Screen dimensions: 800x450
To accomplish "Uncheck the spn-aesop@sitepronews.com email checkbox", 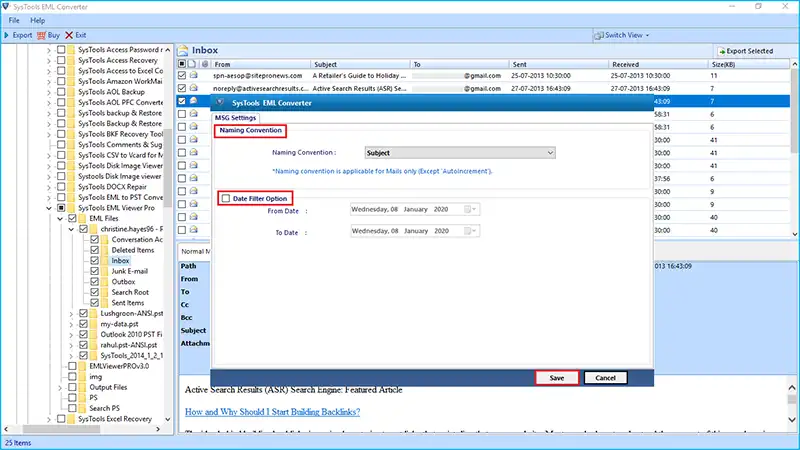I will [182, 76].
